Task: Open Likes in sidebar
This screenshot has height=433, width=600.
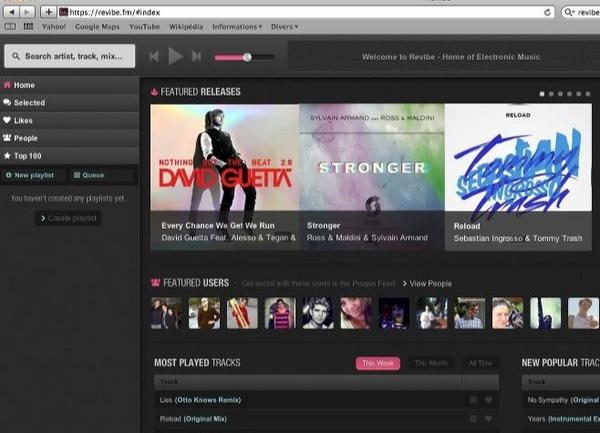Action: click(69, 120)
